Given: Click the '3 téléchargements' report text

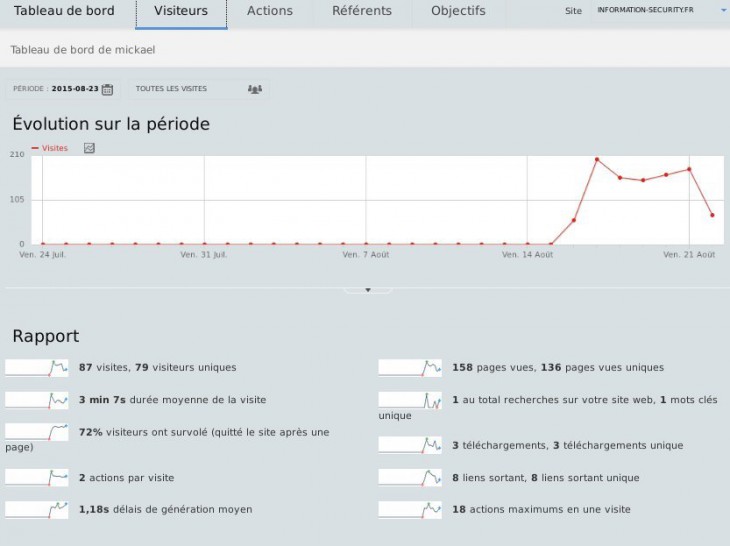Looking at the screenshot, I should [x=568, y=445].
